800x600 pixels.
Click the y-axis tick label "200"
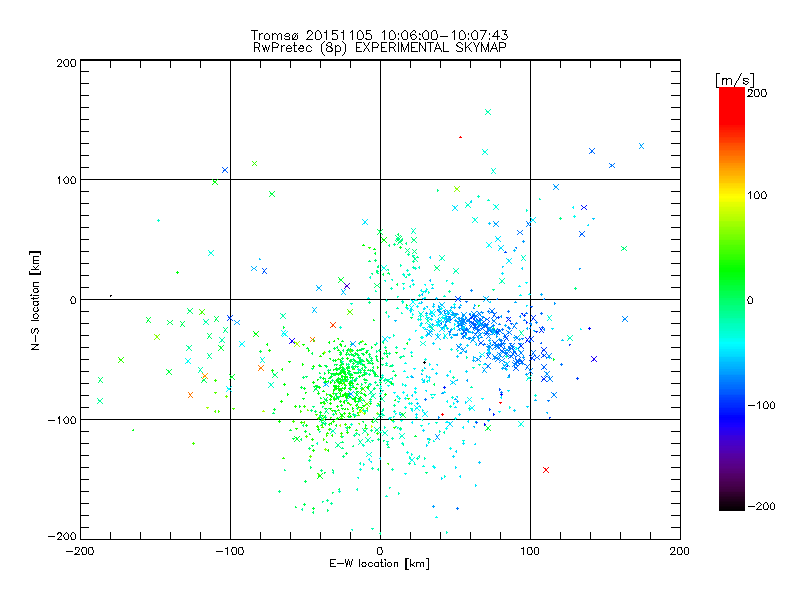coord(66,63)
